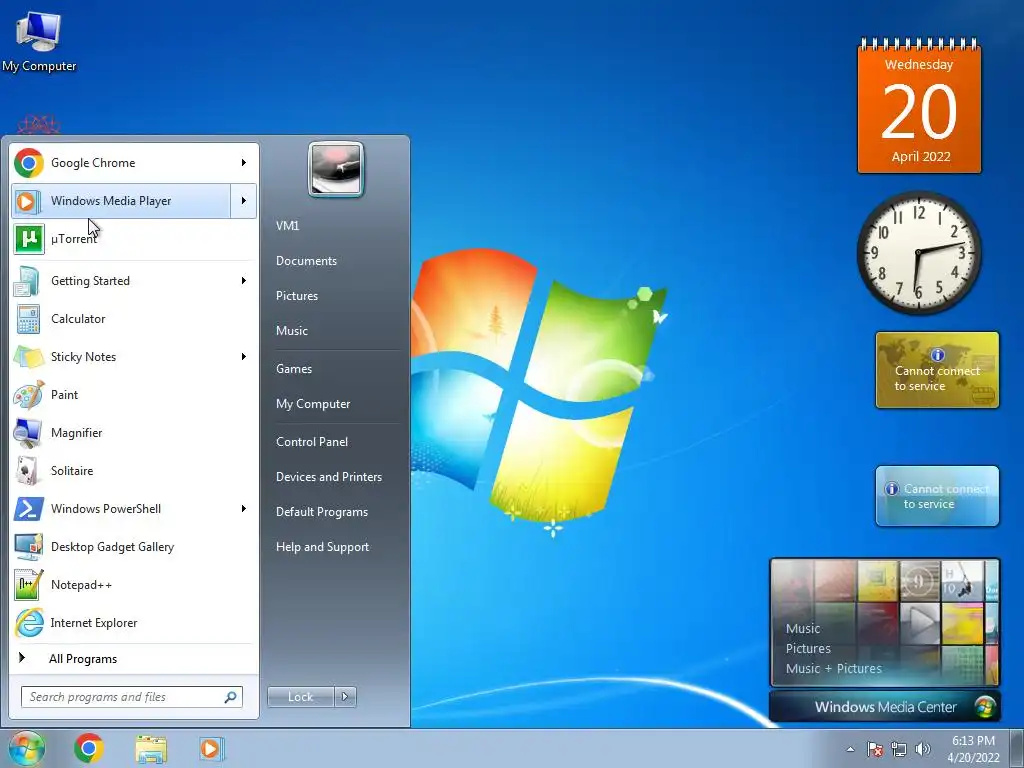Select the My Computer desktop icon

pyautogui.click(x=39, y=40)
